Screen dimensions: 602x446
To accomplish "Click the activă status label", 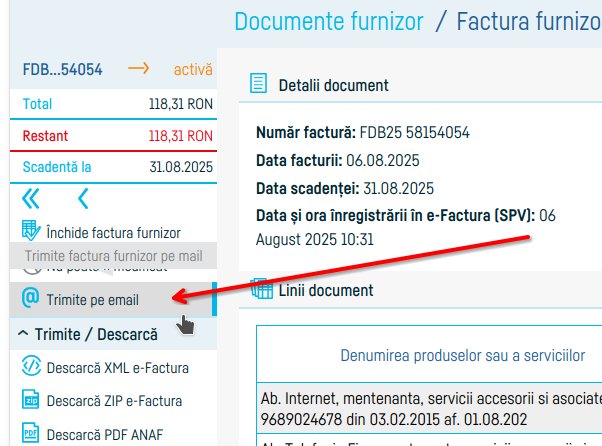I will [193, 69].
